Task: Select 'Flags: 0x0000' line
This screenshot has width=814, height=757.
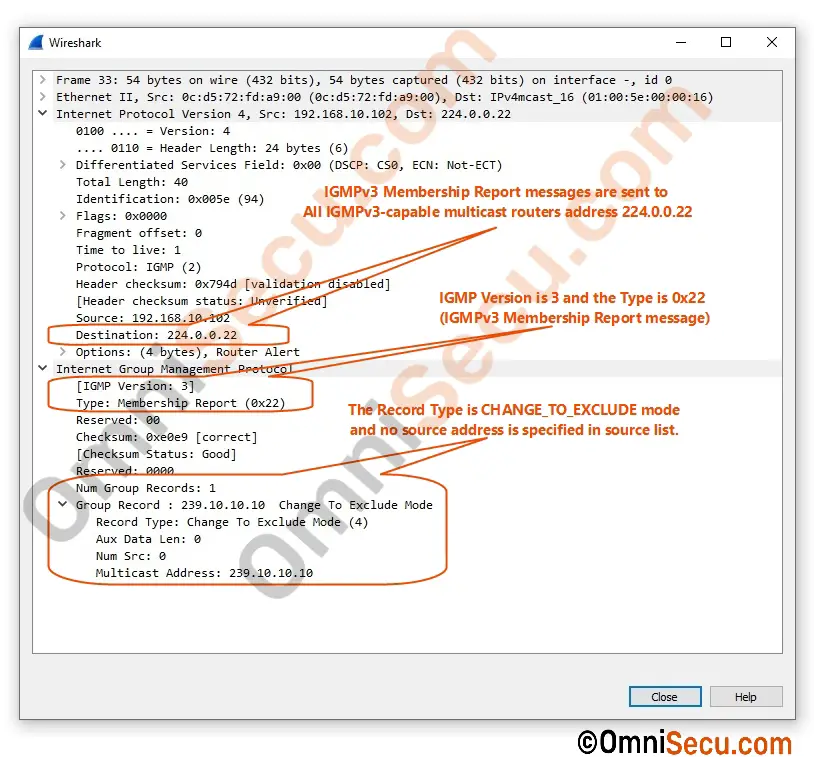Action: tap(121, 216)
